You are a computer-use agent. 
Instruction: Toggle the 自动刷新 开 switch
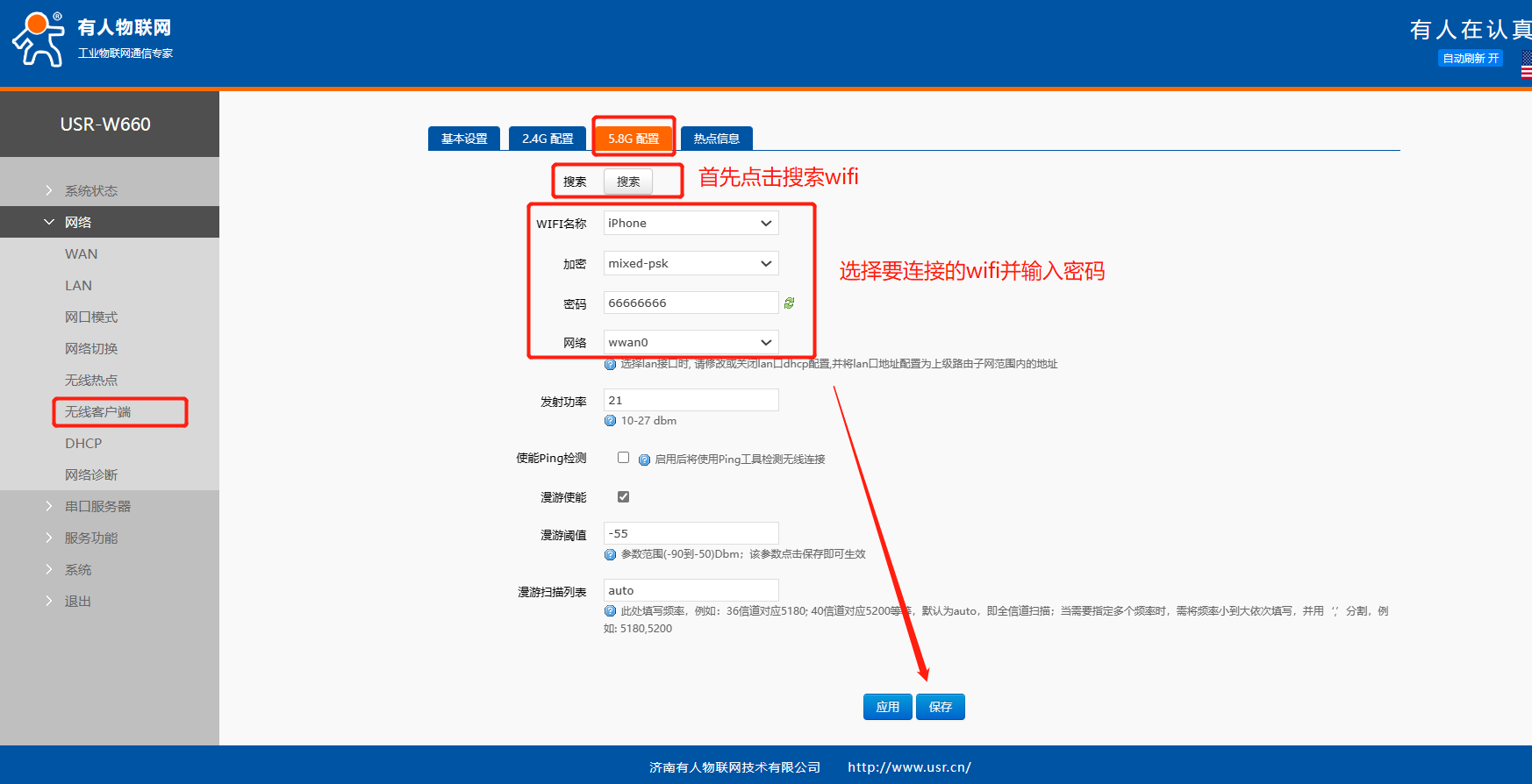click(x=1471, y=58)
